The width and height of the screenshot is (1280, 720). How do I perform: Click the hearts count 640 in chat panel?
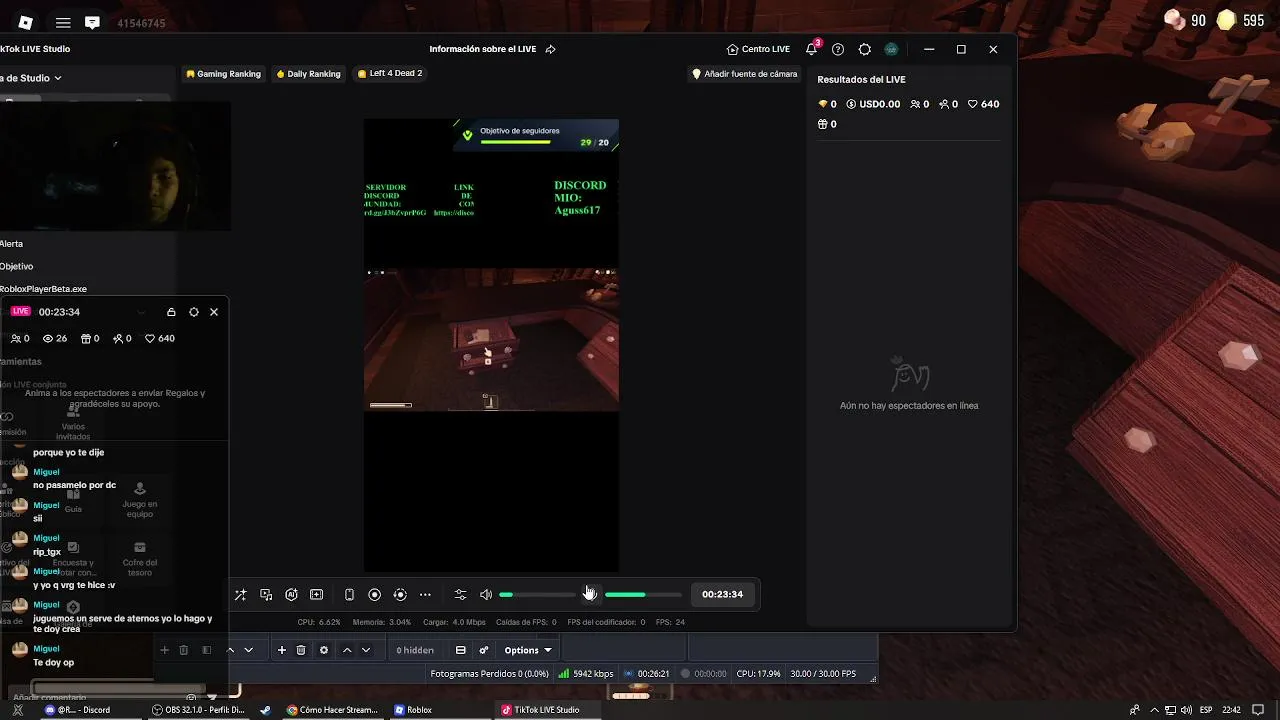pyautogui.click(x=160, y=338)
